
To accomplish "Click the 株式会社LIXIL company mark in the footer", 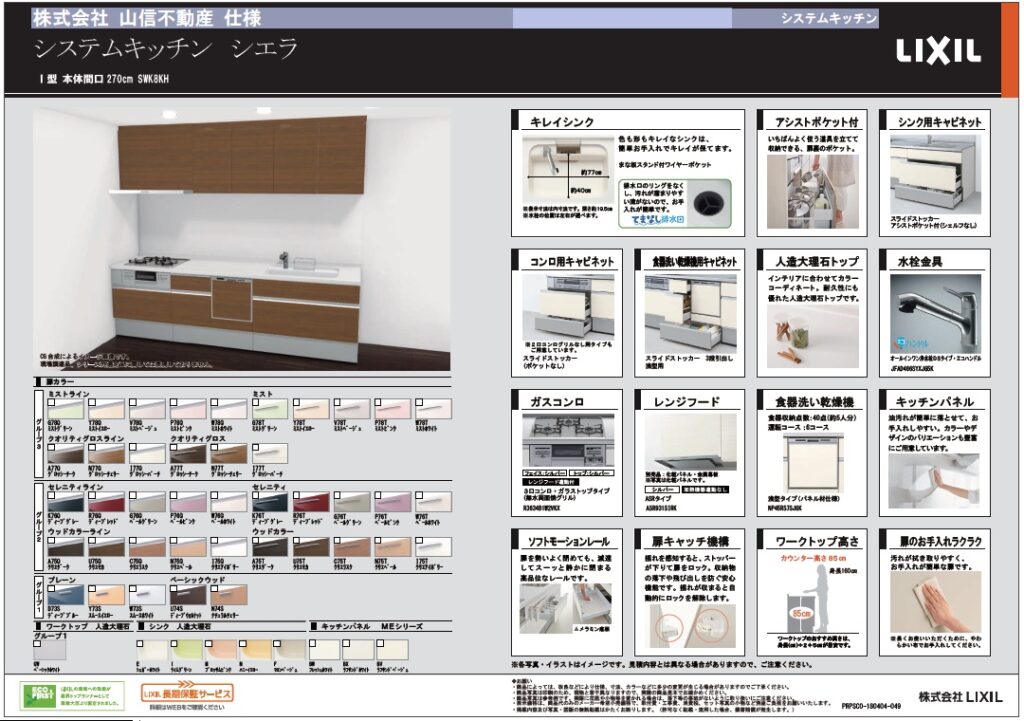I will [960, 697].
